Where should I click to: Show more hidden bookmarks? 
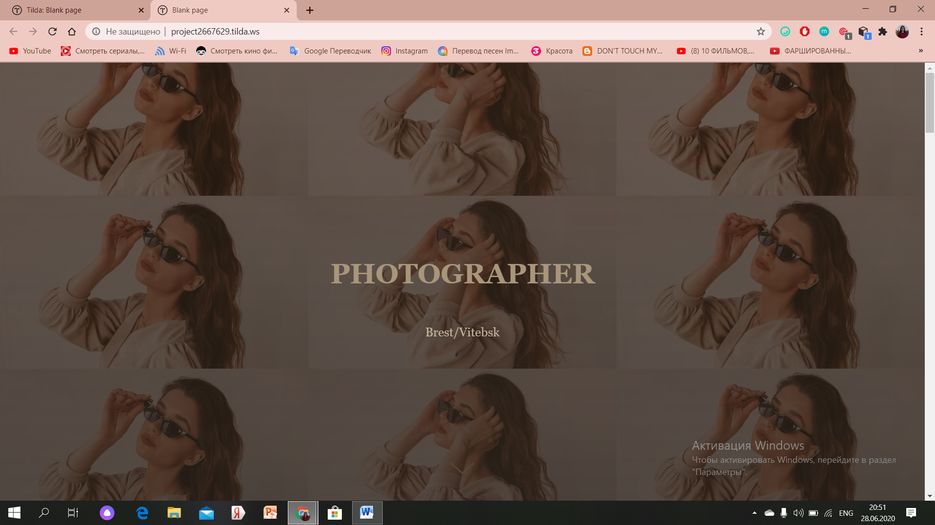click(x=921, y=51)
